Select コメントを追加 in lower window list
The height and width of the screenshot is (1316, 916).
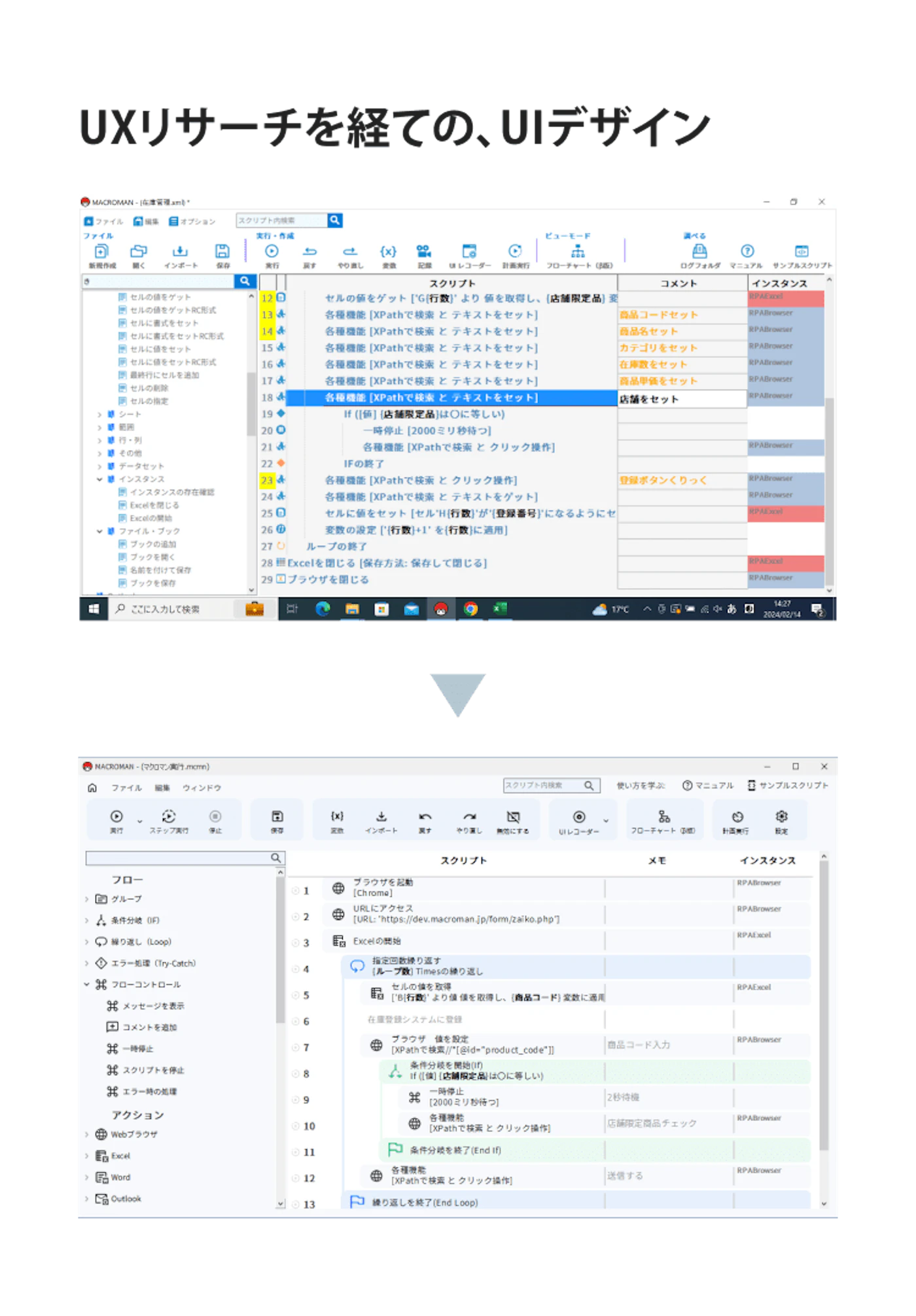pyautogui.click(x=142, y=1028)
